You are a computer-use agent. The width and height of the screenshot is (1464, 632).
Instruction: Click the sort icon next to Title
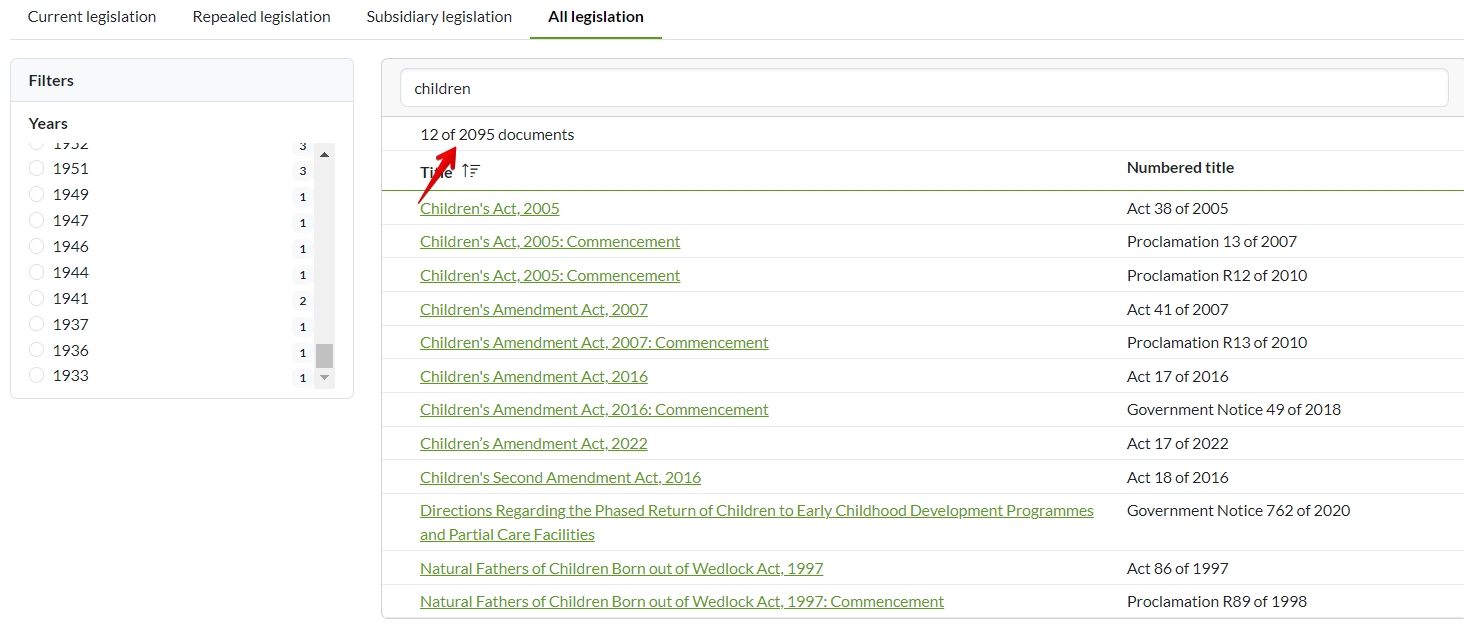pos(472,171)
